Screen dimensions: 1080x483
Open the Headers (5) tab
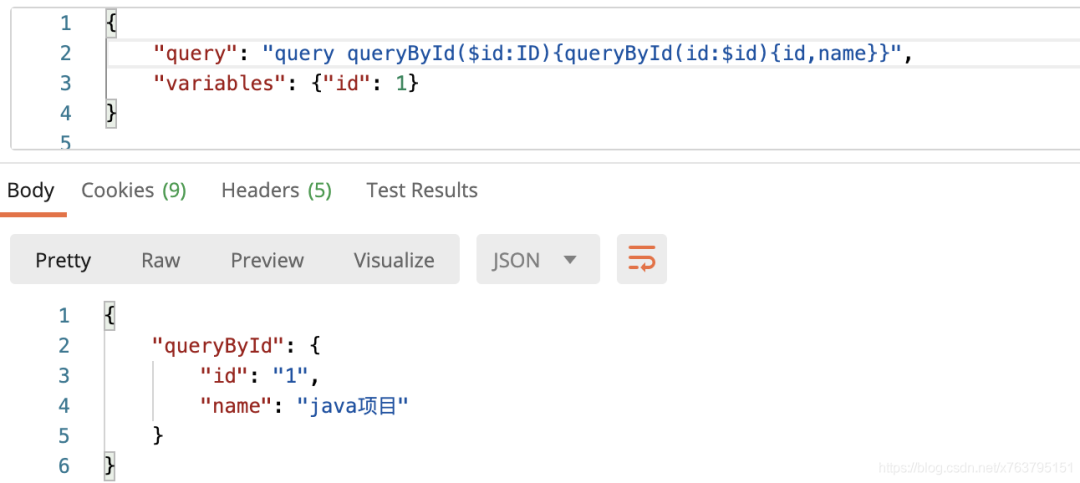point(276,190)
